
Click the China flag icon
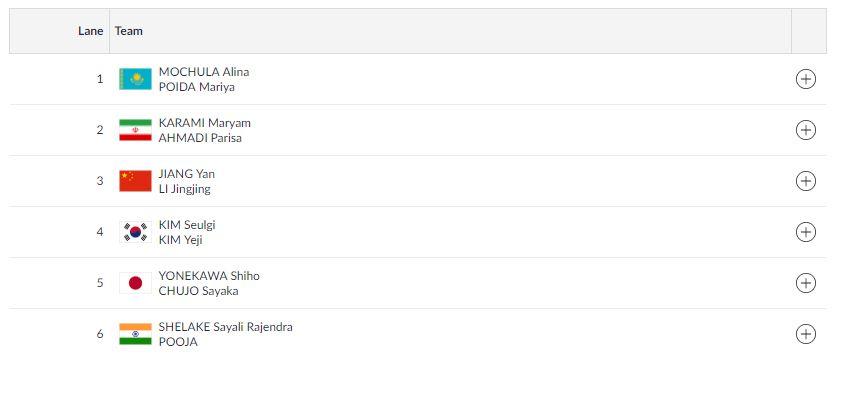[x=135, y=181]
